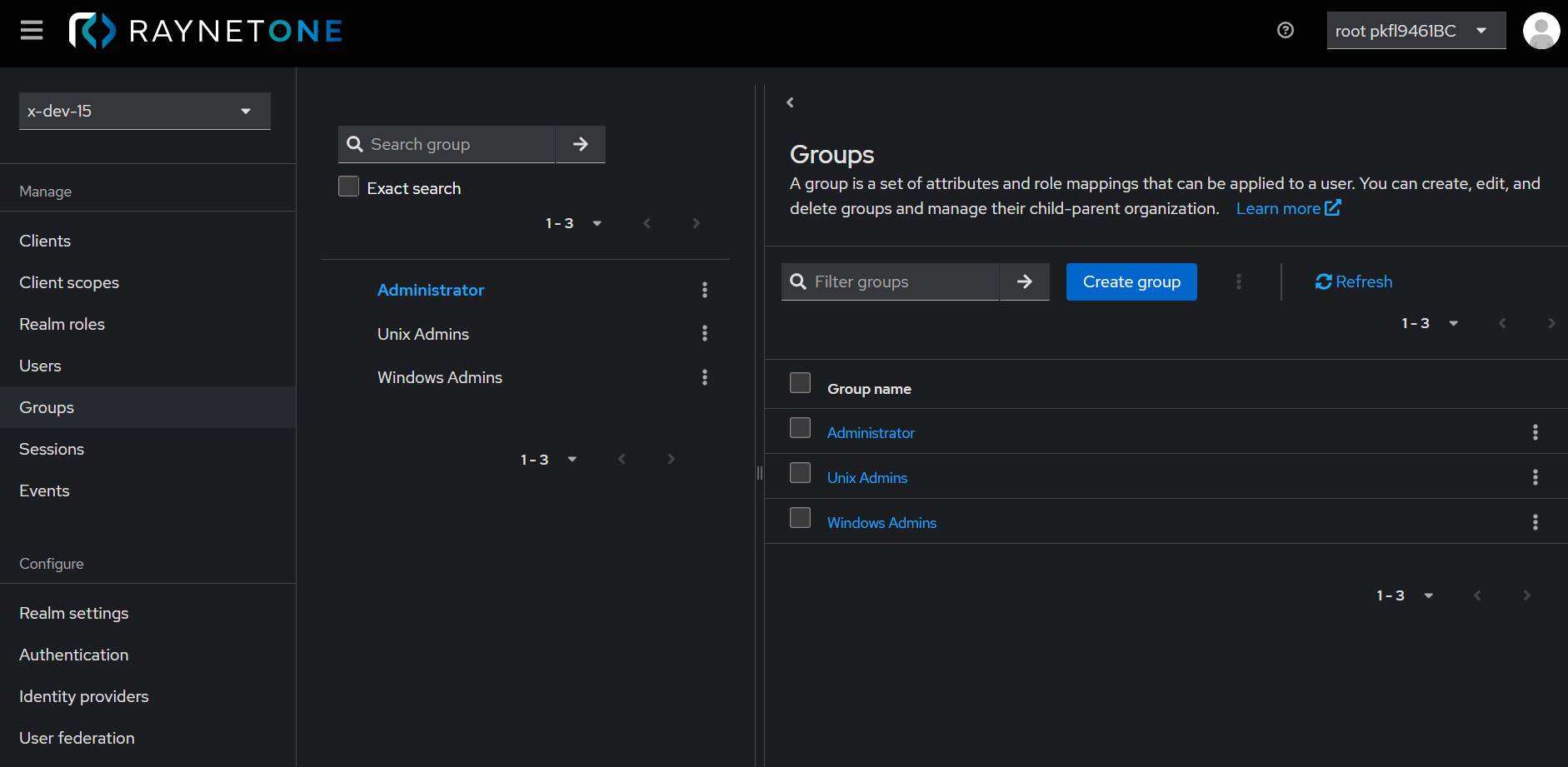This screenshot has width=1568, height=767.
Task: Check the select-all checkbox in Group name header
Action: click(800, 382)
